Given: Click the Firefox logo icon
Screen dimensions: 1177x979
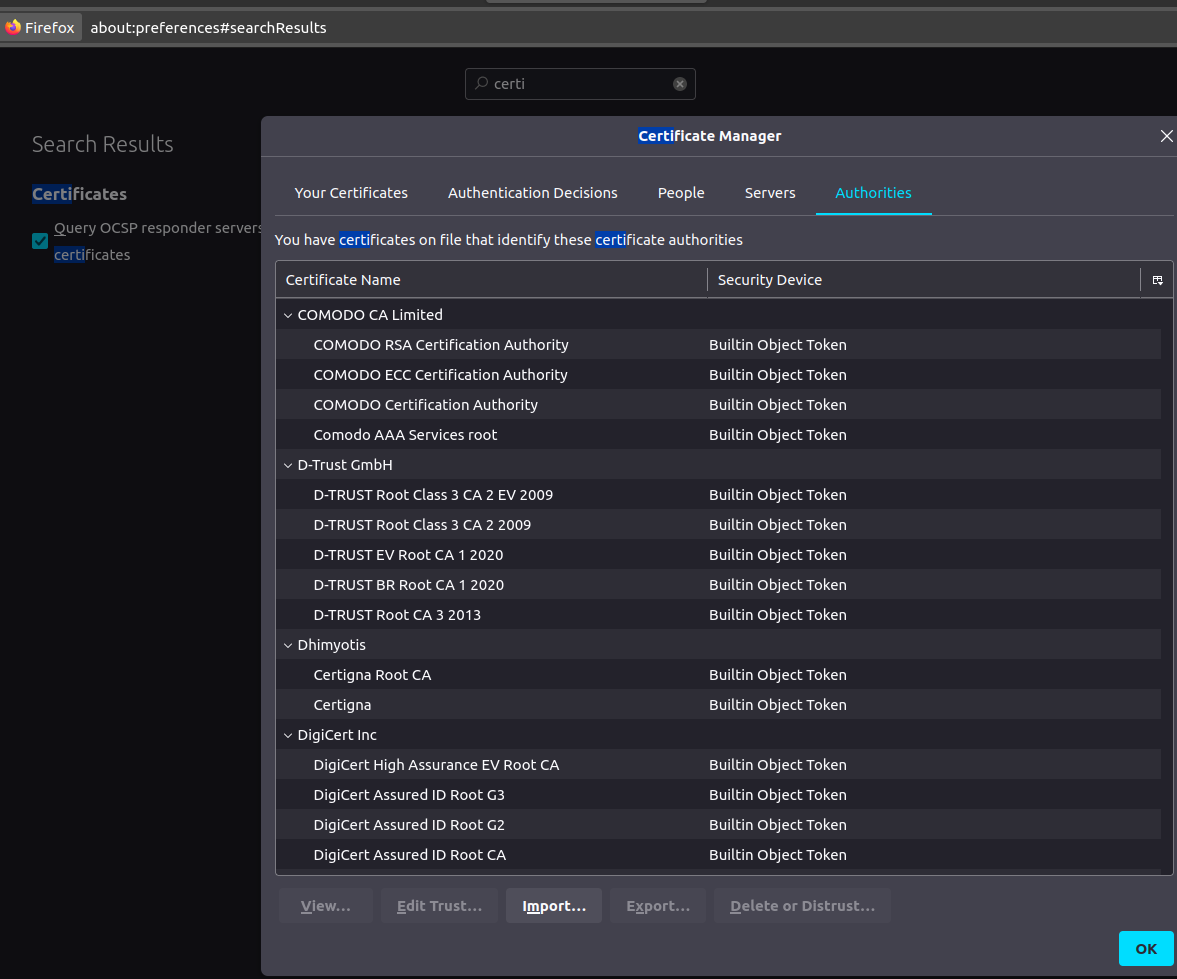Looking at the screenshot, I should pos(13,28).
